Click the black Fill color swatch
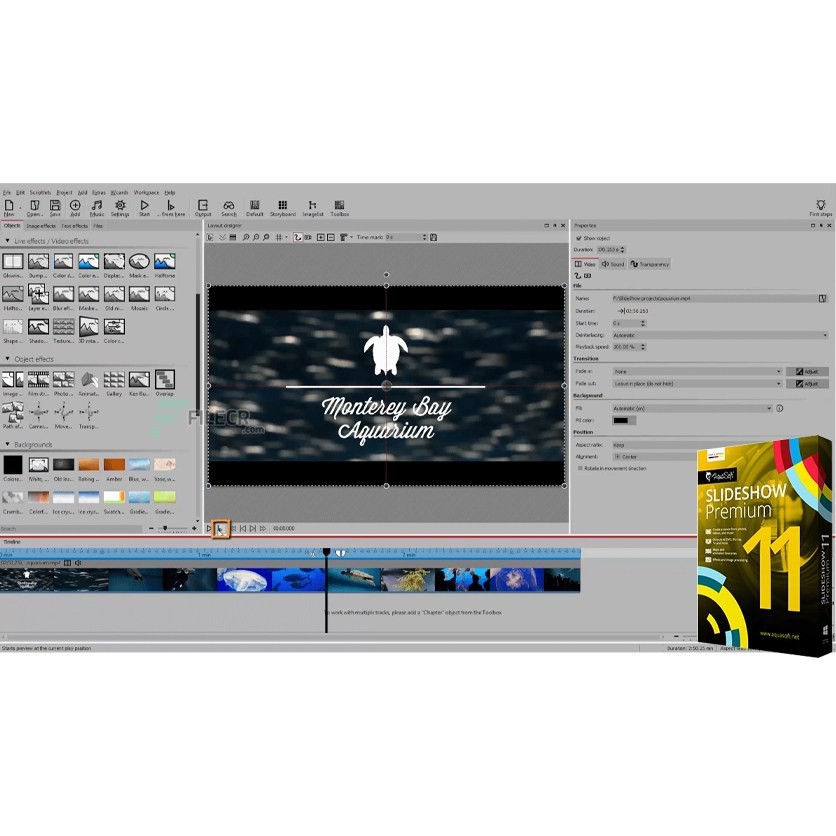The image size is (836, 836). (x=622, y=420)
